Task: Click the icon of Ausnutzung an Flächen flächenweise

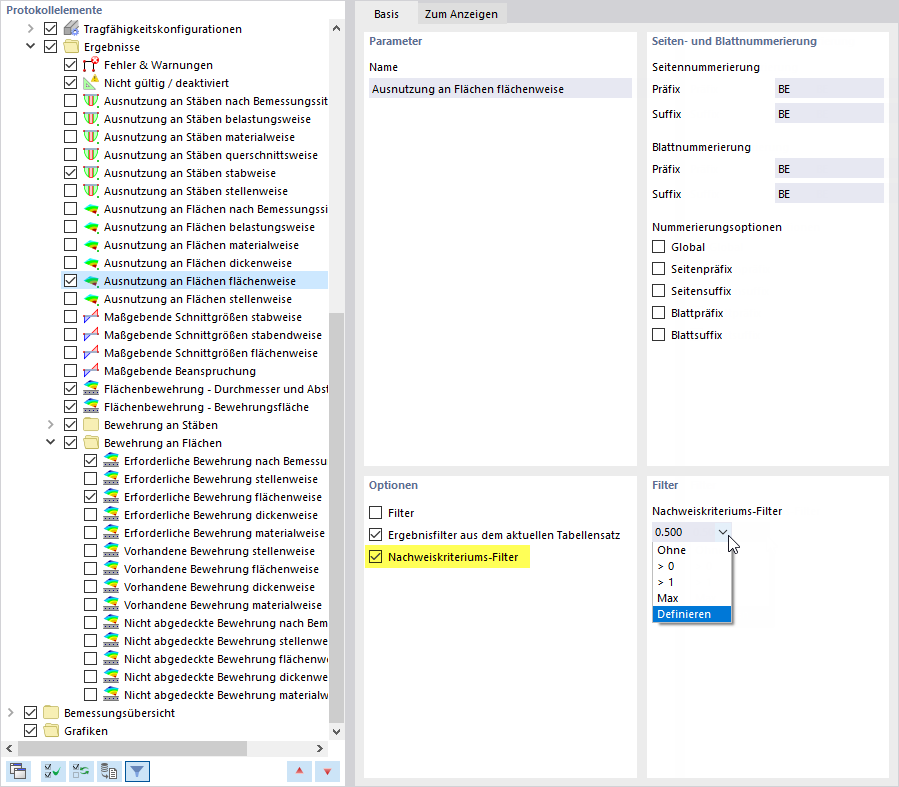Action: 91,281
